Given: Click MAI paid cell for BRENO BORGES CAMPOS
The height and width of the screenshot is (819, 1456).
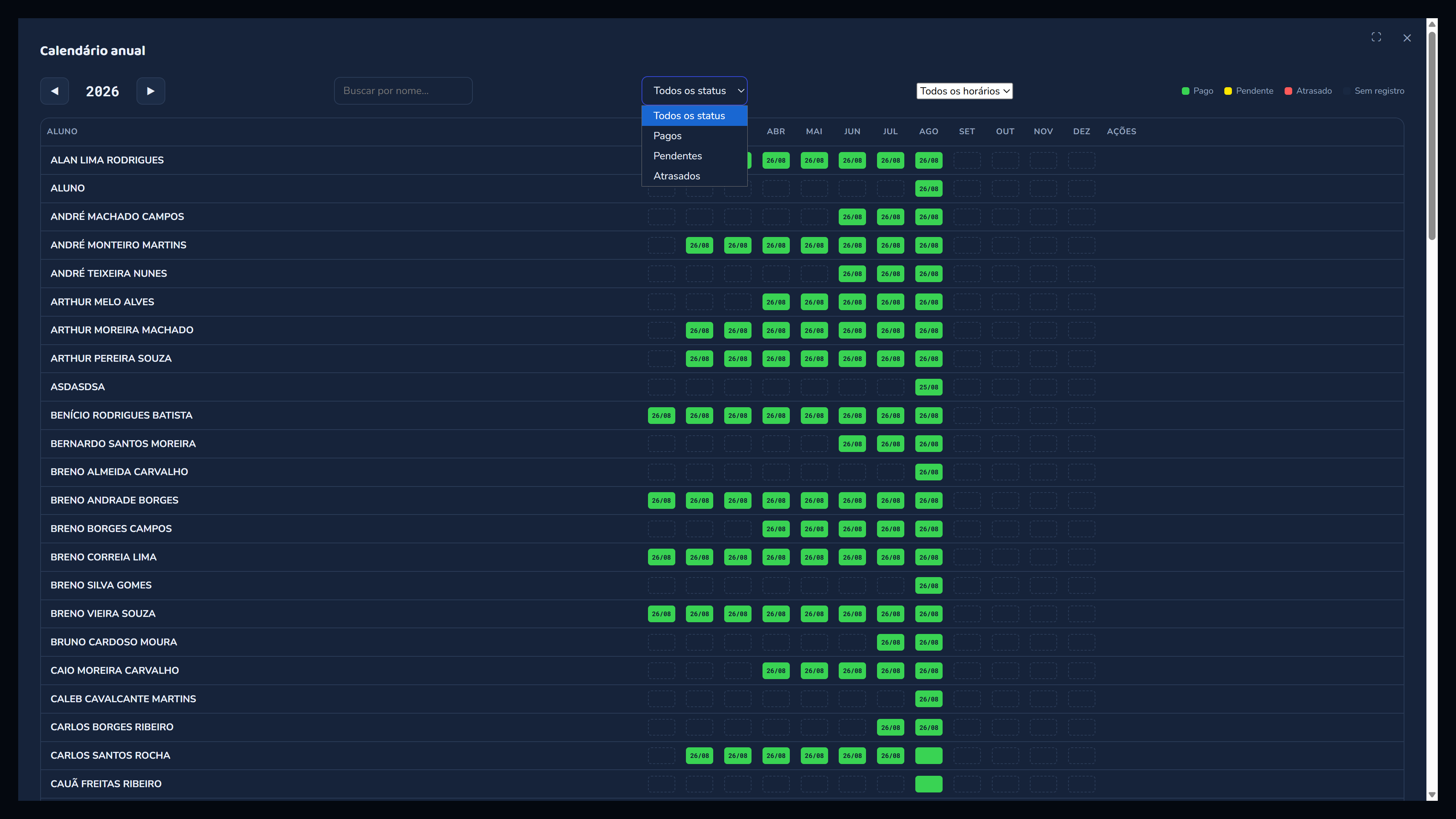Looking at the screenshot, I should click(x=814, y=529).
